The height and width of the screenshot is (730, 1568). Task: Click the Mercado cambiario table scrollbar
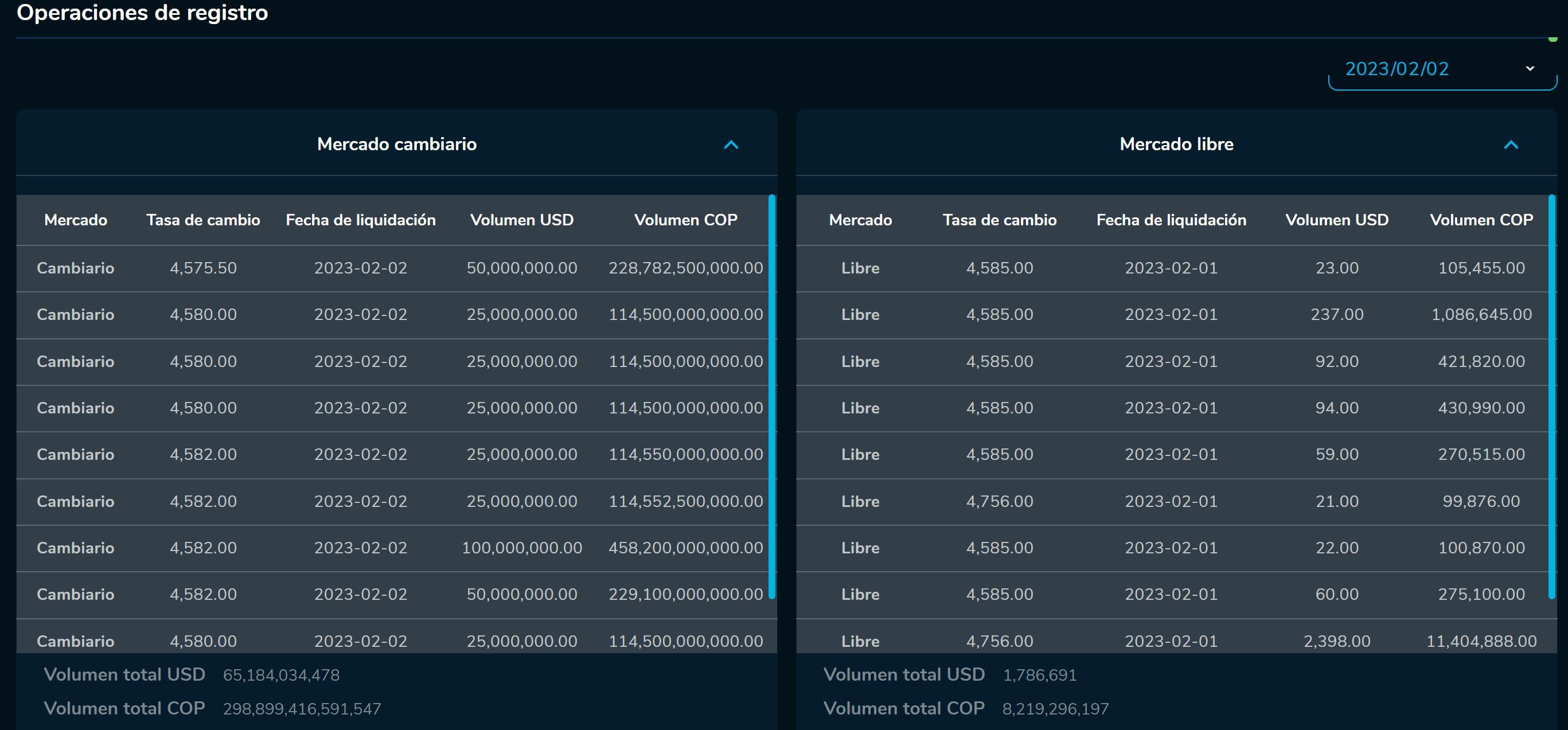pos(771,396)
